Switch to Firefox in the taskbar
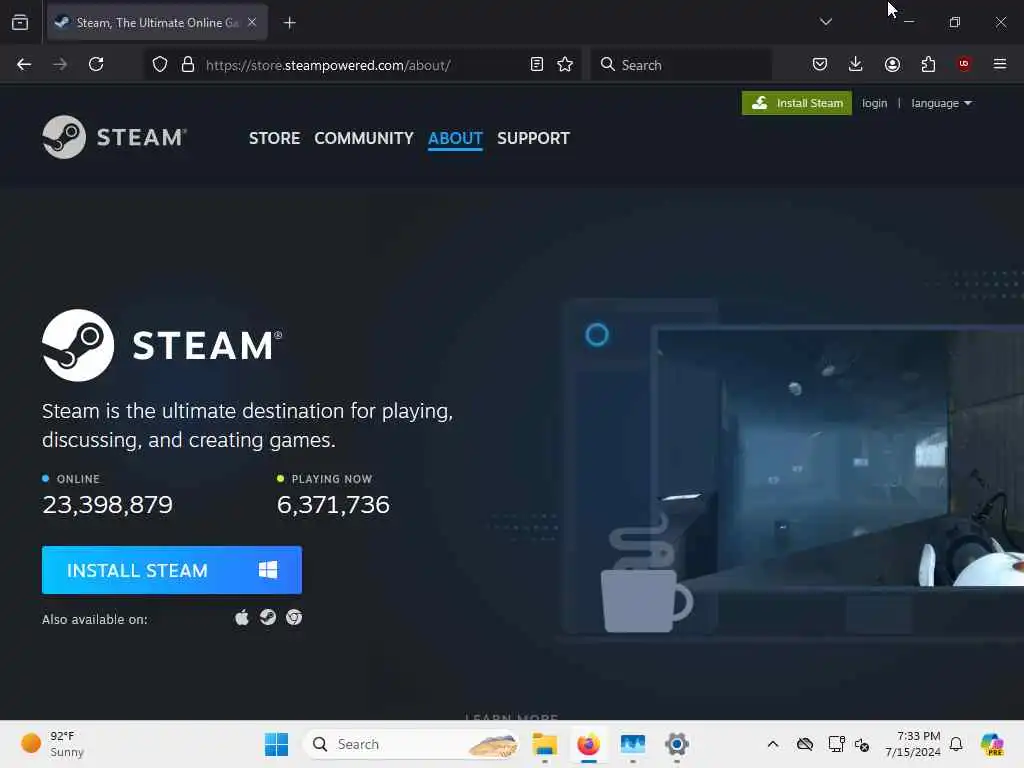Viewport: 1024px width, 768px height. pyautogui.click(x=588, y=744)
